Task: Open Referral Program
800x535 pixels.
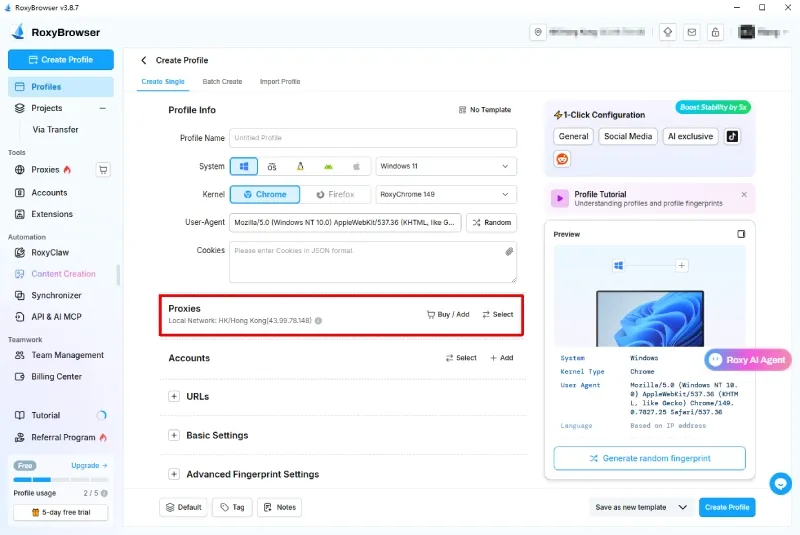Action: pos(63,437)
